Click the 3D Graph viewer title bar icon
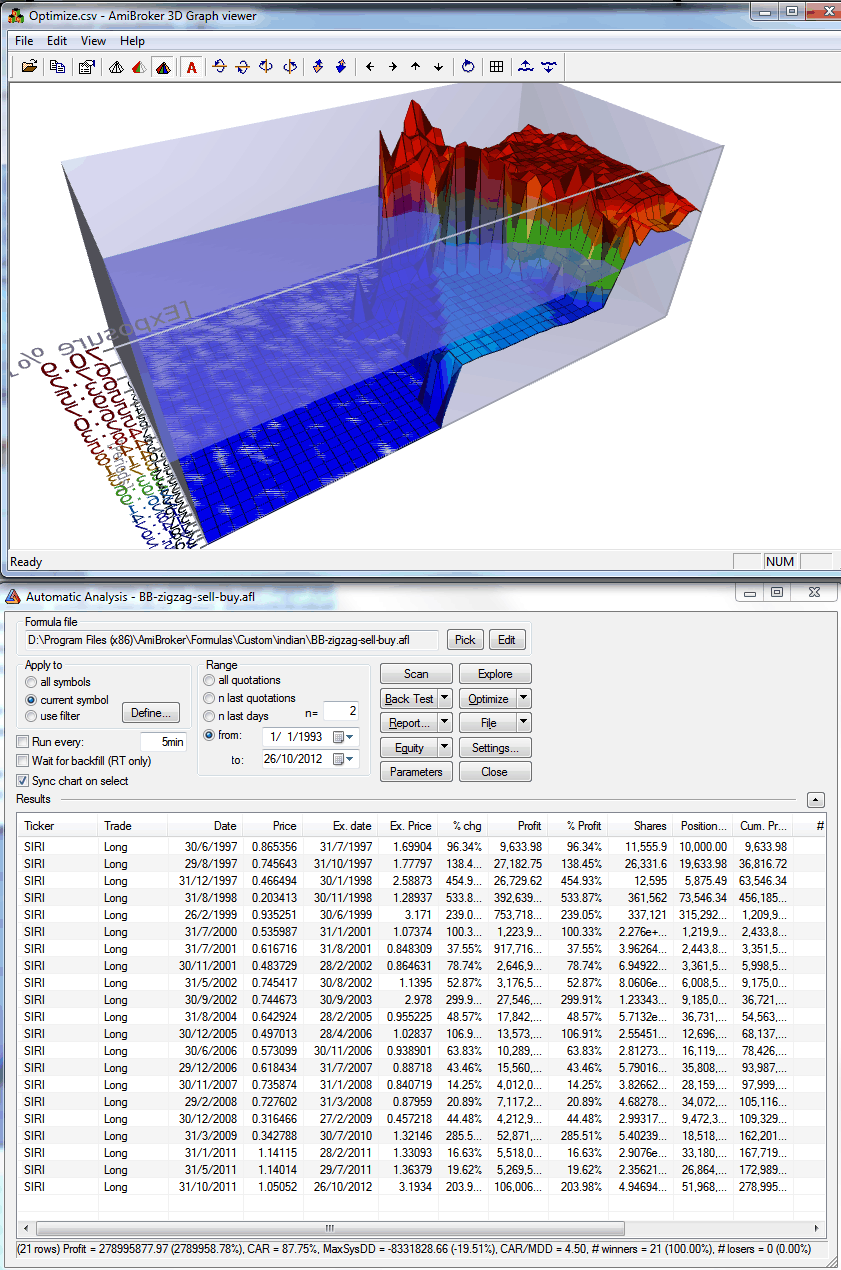Viewport: 841px width, 1270px height. pos(15,15)
